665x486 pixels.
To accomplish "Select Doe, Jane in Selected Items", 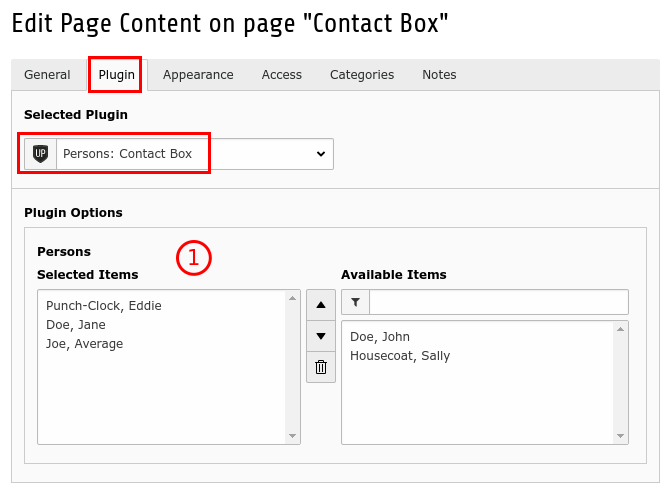I will tap(76, 325).
